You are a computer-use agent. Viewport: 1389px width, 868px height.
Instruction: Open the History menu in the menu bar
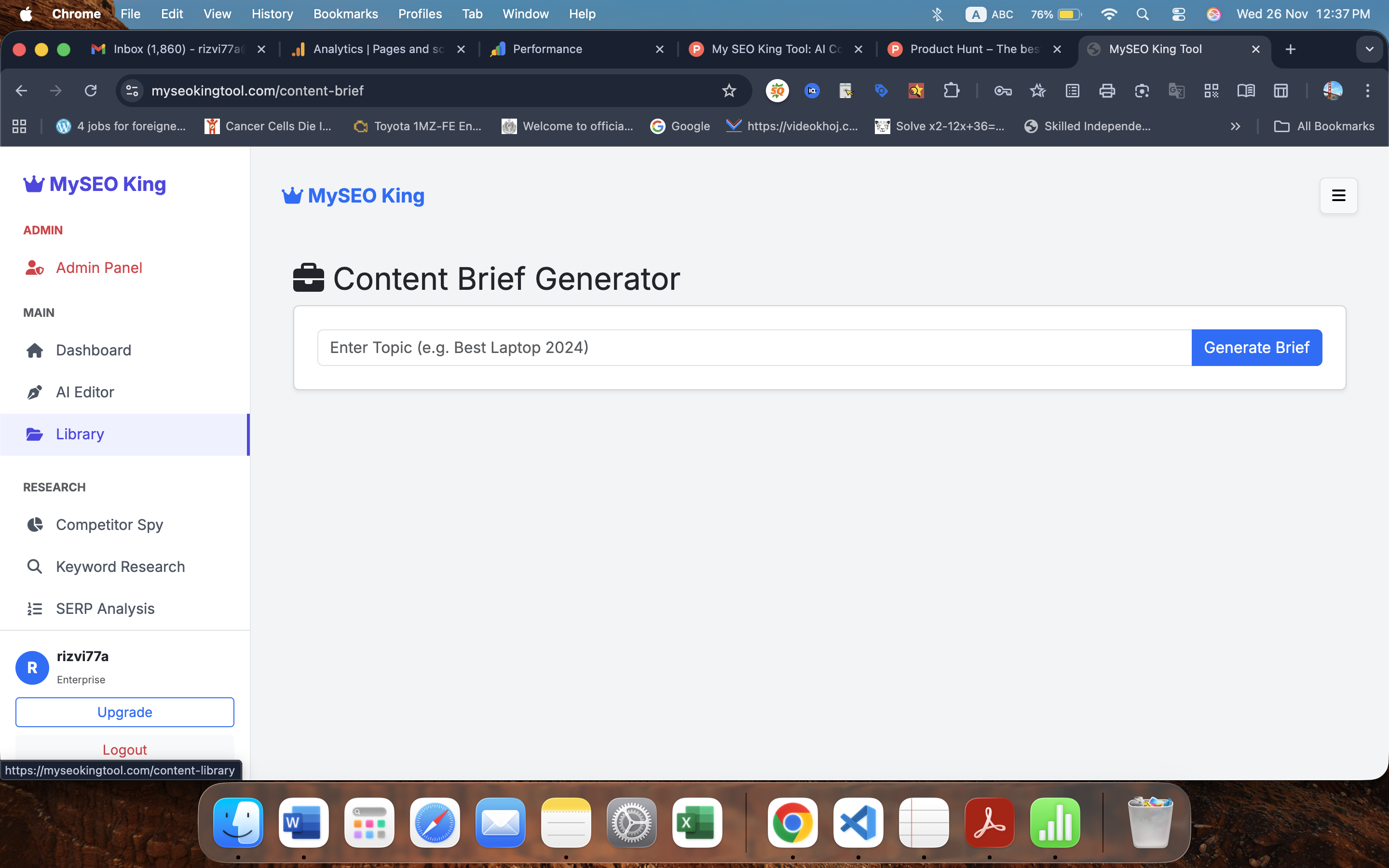click(x=272, y=14)
